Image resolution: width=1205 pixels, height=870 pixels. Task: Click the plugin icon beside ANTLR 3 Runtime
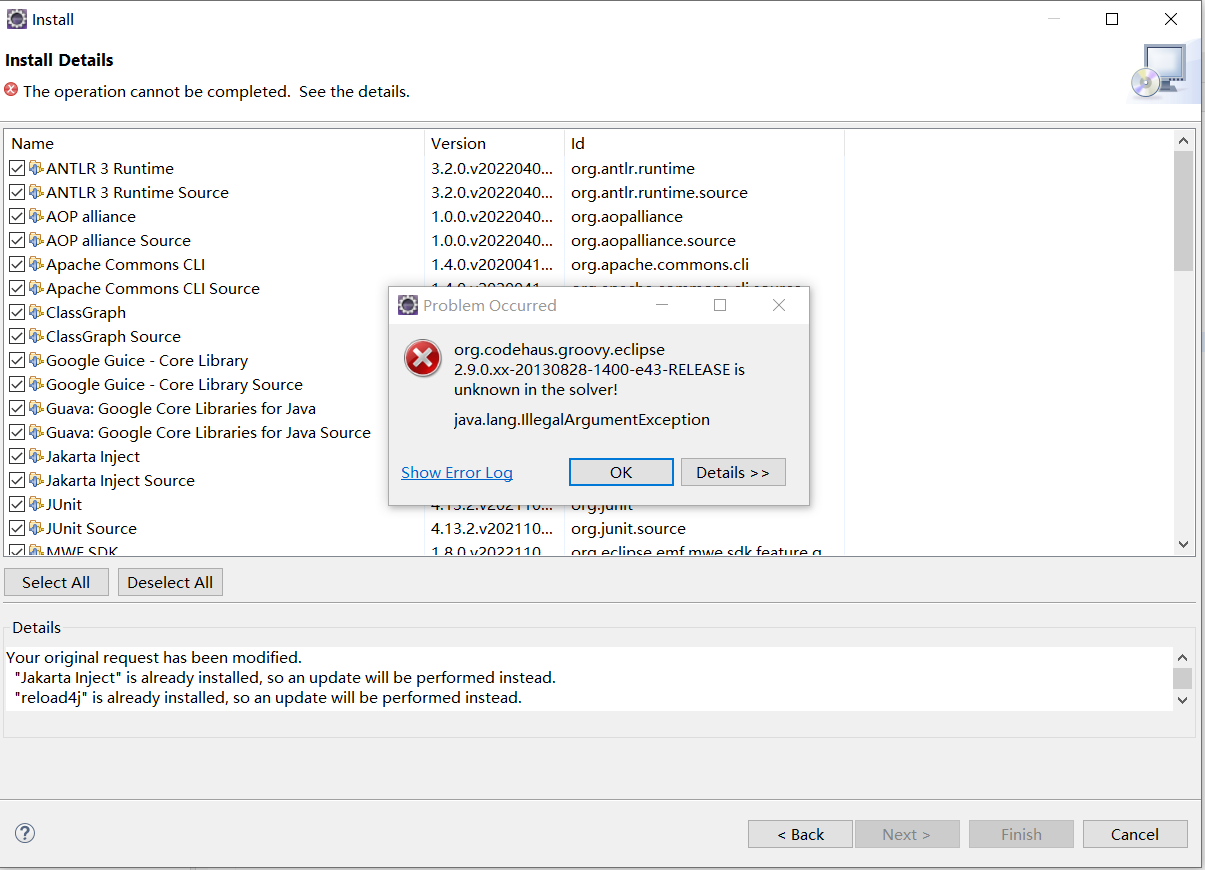(36, 168)
